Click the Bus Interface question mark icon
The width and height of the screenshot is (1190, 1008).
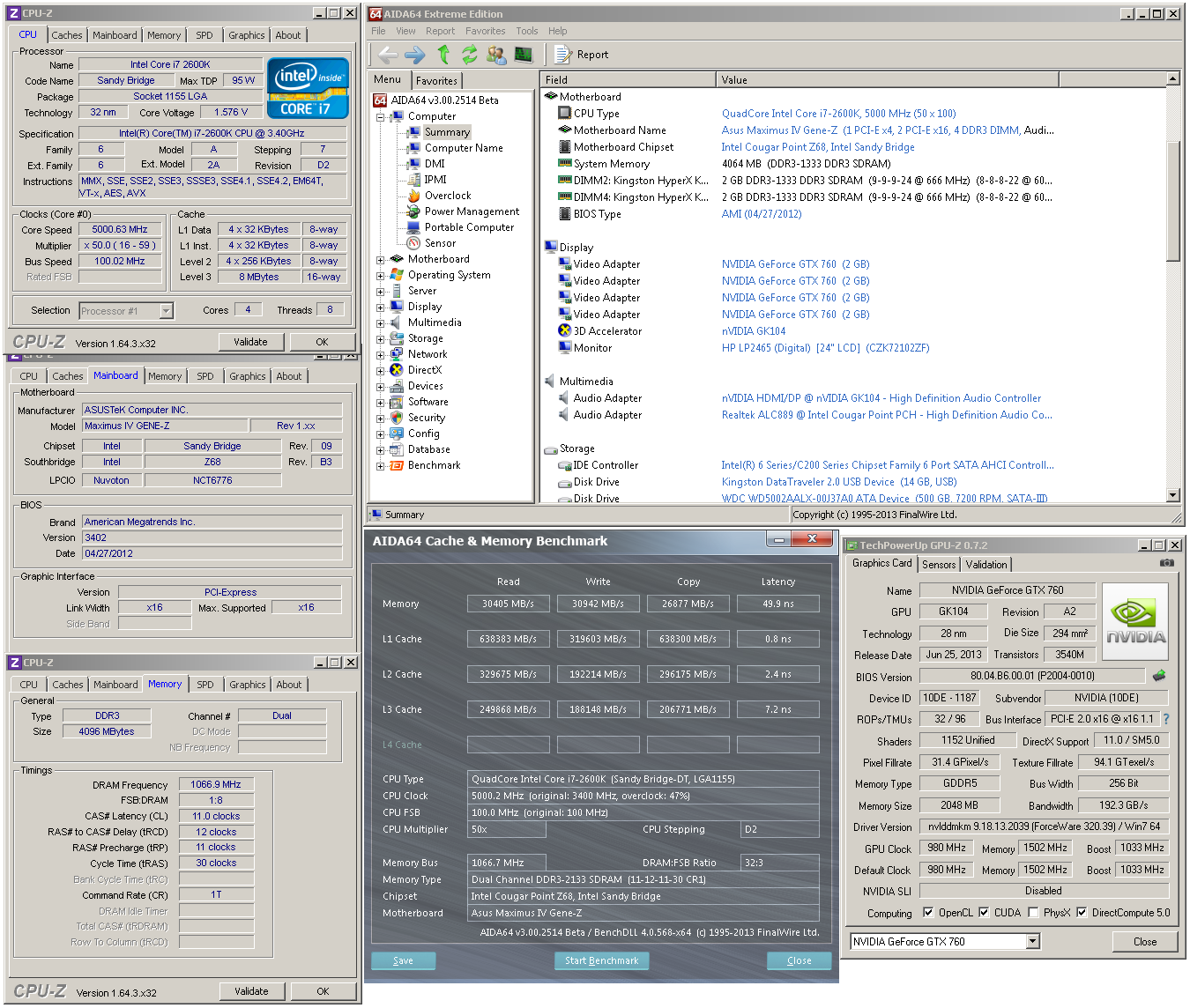(x=1165, y=719)
